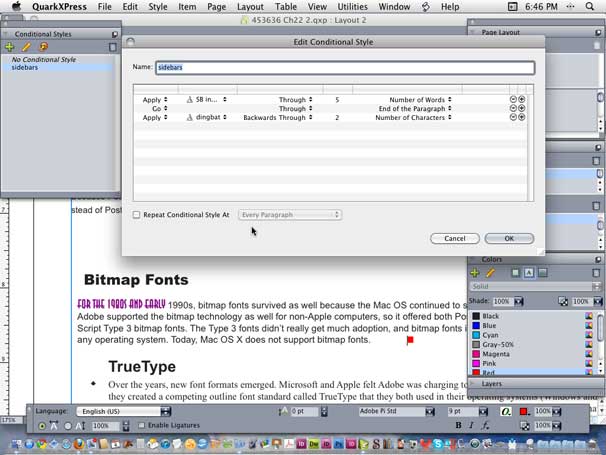Click the 5 count value in first rule
The width and height of the screenshot is (606, 455).
click(x=337, y=100)
